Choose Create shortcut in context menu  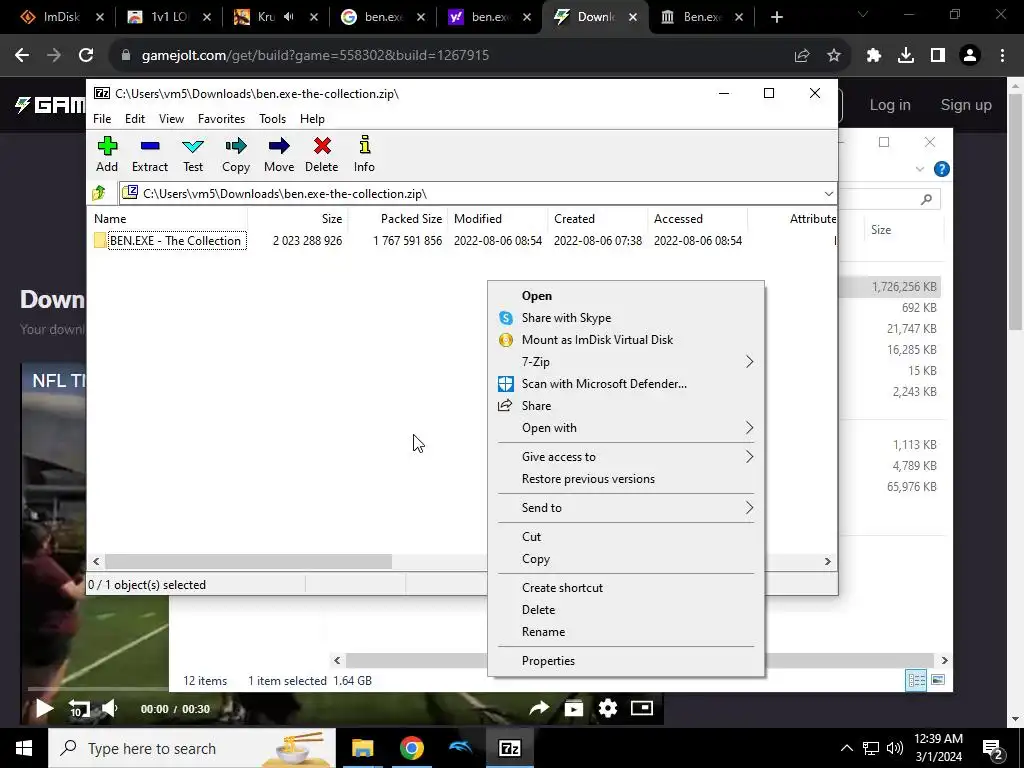tap(626, 588)
